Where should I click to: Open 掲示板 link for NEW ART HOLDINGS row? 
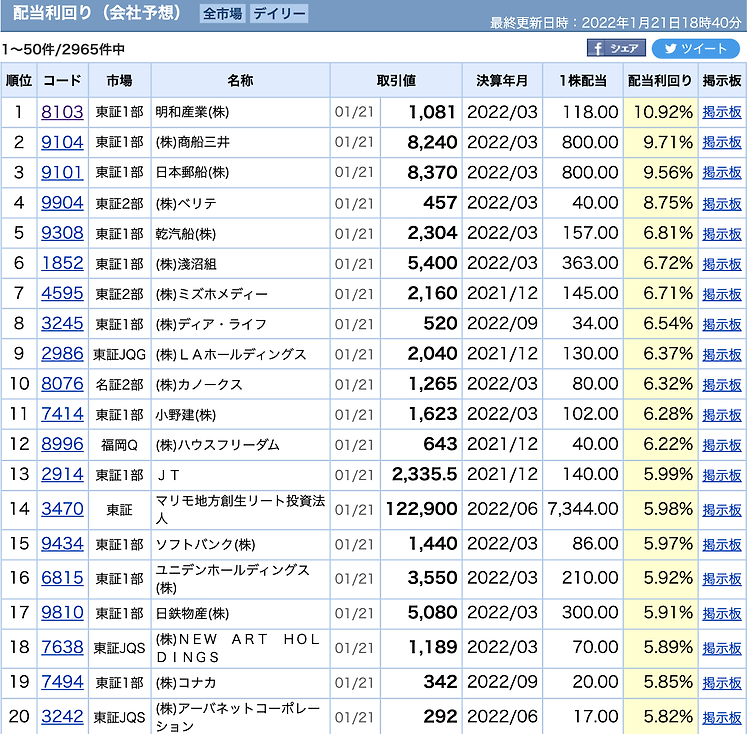click(722, 648)
